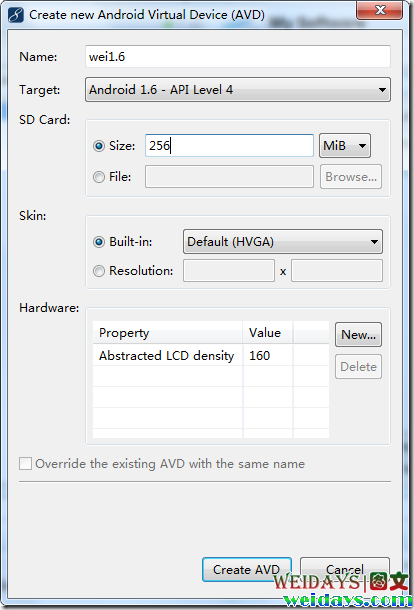Click the Create AVD button
The height and width of the screenshot is (610, 414).
[247, 570]
